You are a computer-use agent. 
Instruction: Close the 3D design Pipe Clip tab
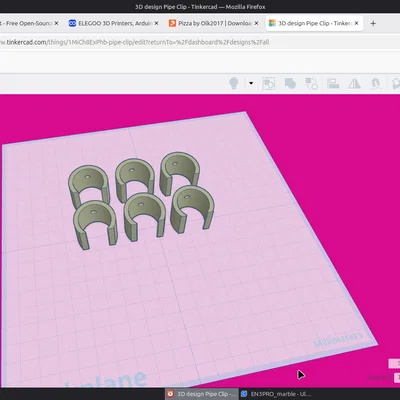pos(356,23)
